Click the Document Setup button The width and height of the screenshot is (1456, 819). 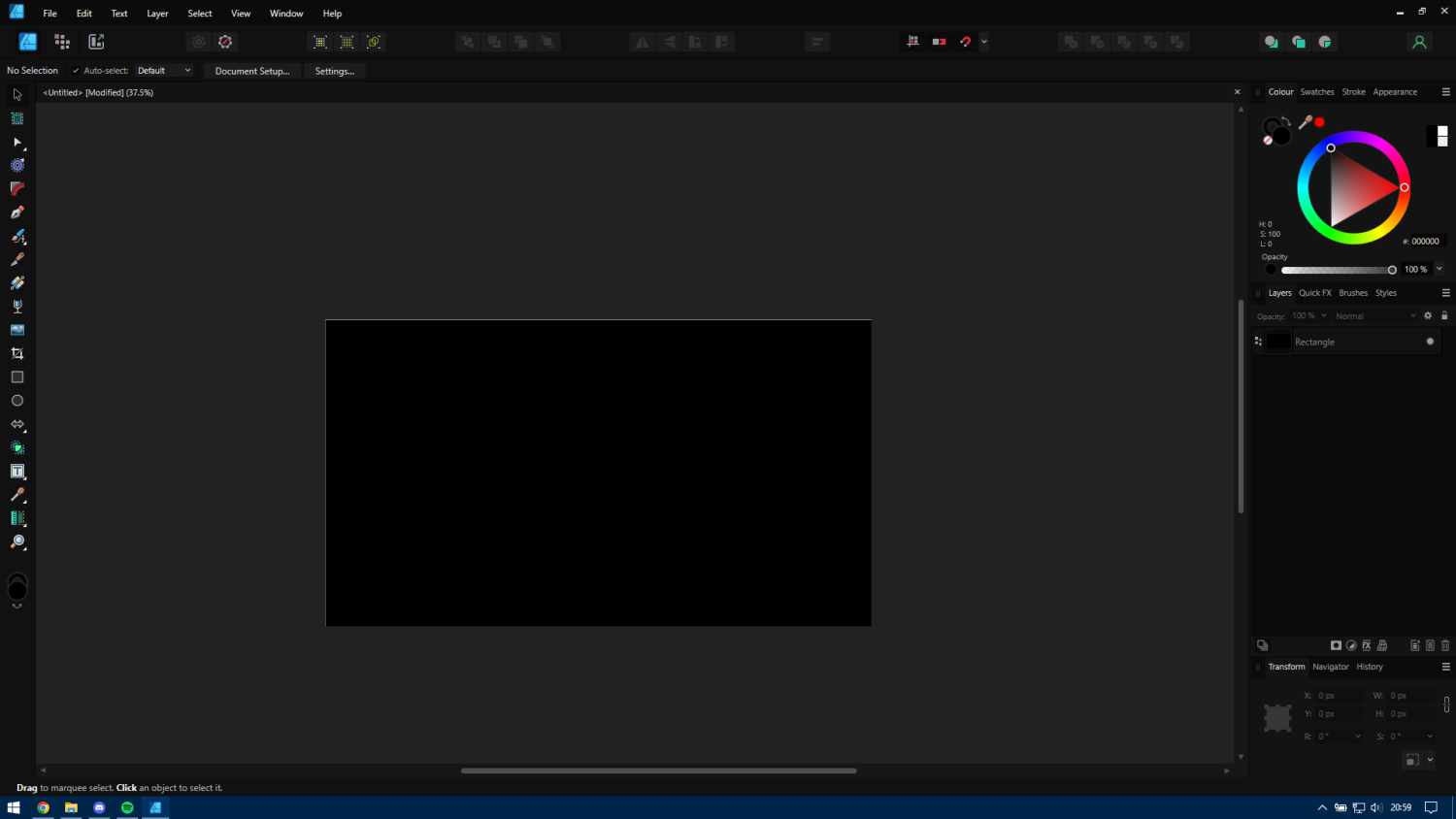250,70
